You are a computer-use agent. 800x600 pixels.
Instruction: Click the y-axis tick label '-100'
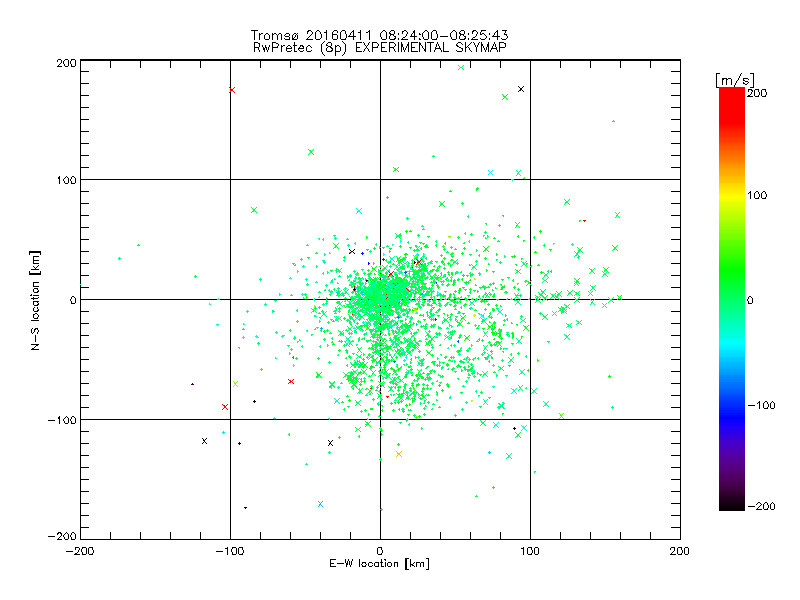[x=62, y=419]
